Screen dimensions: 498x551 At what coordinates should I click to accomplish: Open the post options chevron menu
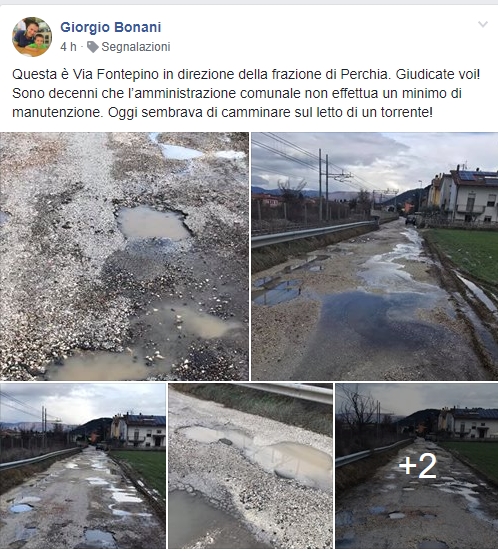(x=483, y=24)
